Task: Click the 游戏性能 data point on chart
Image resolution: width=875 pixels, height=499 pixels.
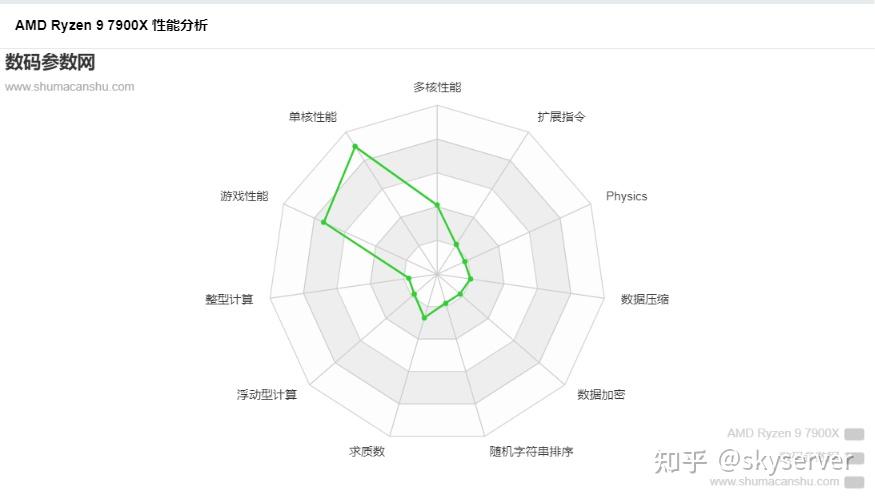Action: (x=324, y=222)
